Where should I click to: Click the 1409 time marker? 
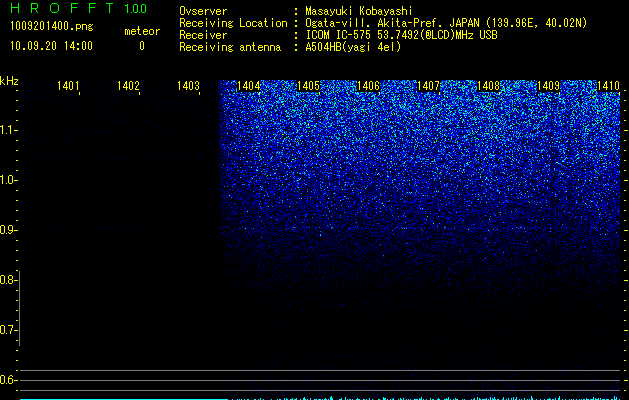[548, 86]
